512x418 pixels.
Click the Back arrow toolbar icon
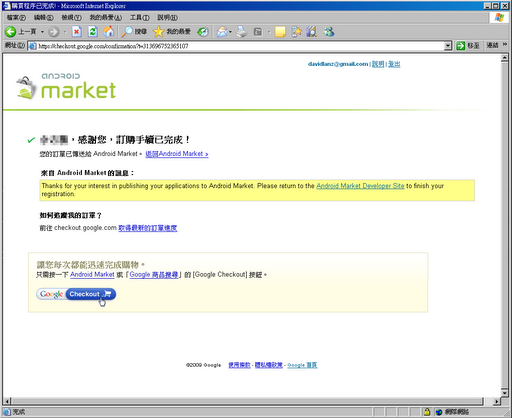10,32
